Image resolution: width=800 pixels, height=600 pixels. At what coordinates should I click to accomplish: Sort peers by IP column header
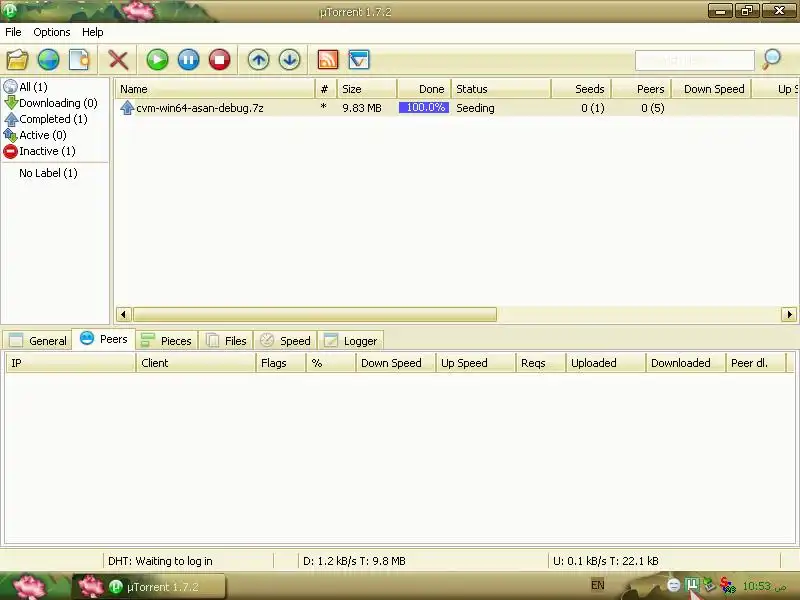(70, 363)
